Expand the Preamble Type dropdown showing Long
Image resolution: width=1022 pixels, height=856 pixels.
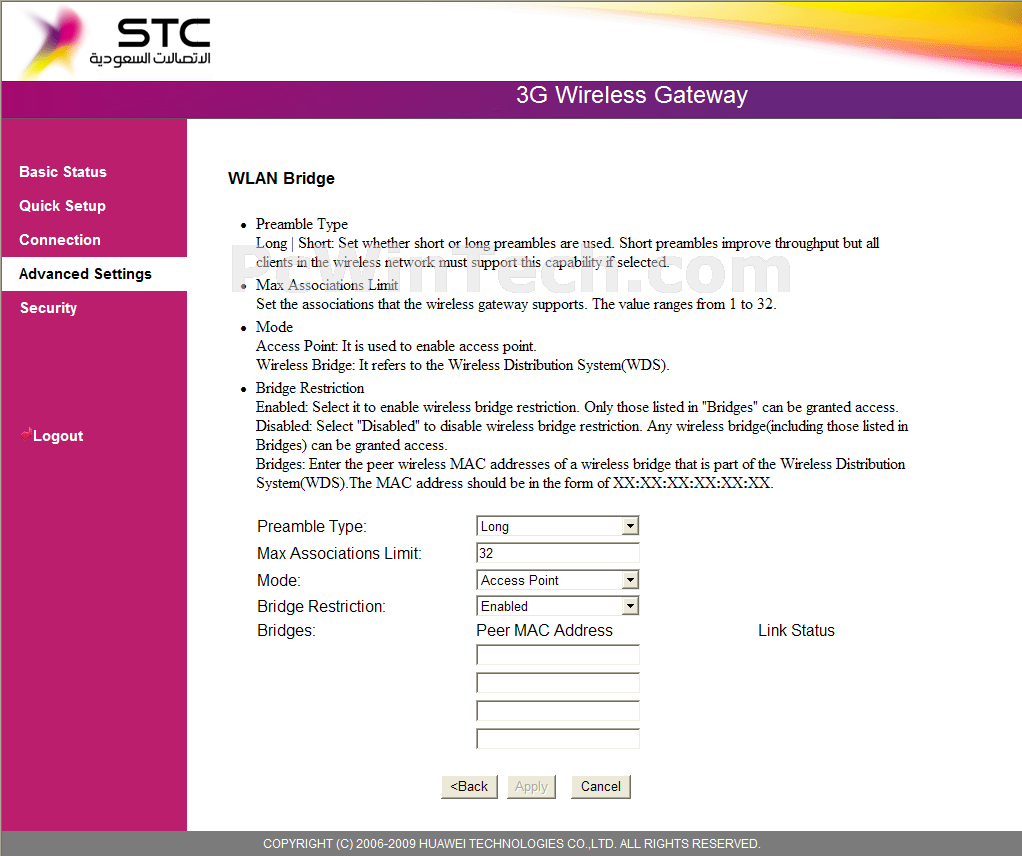coord(557,526)
